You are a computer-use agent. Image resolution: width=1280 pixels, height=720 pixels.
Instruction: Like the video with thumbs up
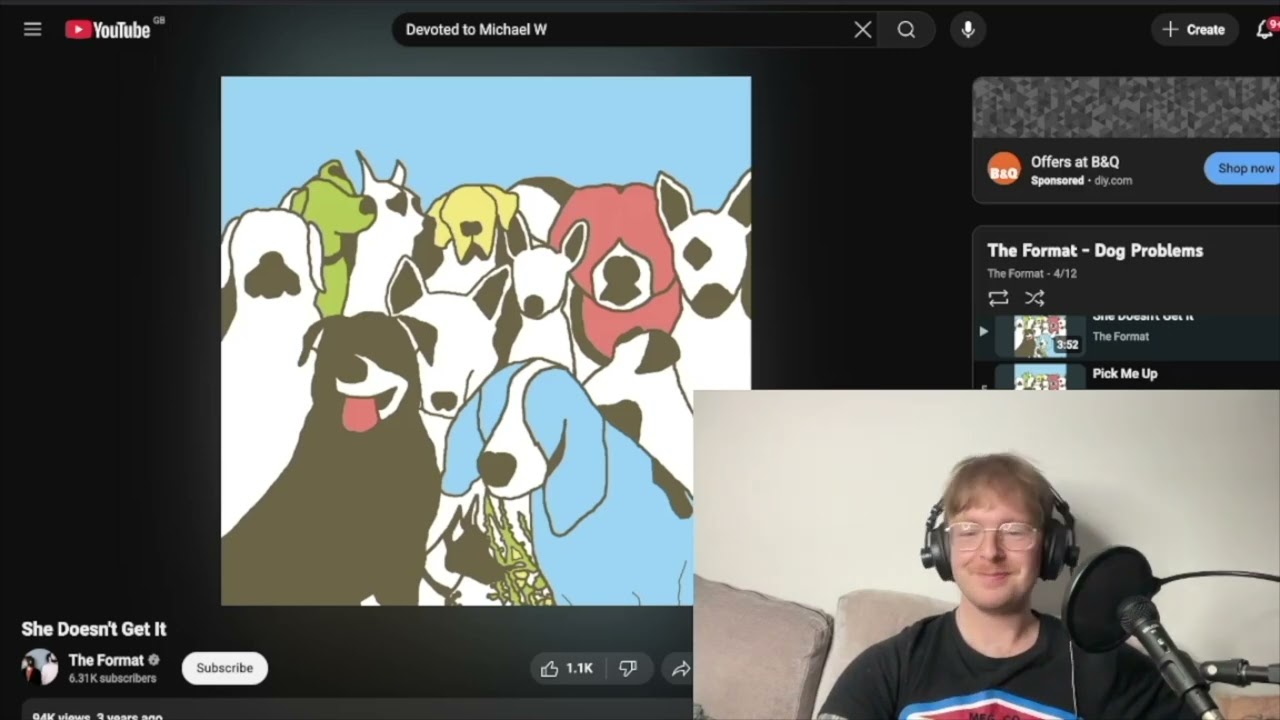[568, 669]
